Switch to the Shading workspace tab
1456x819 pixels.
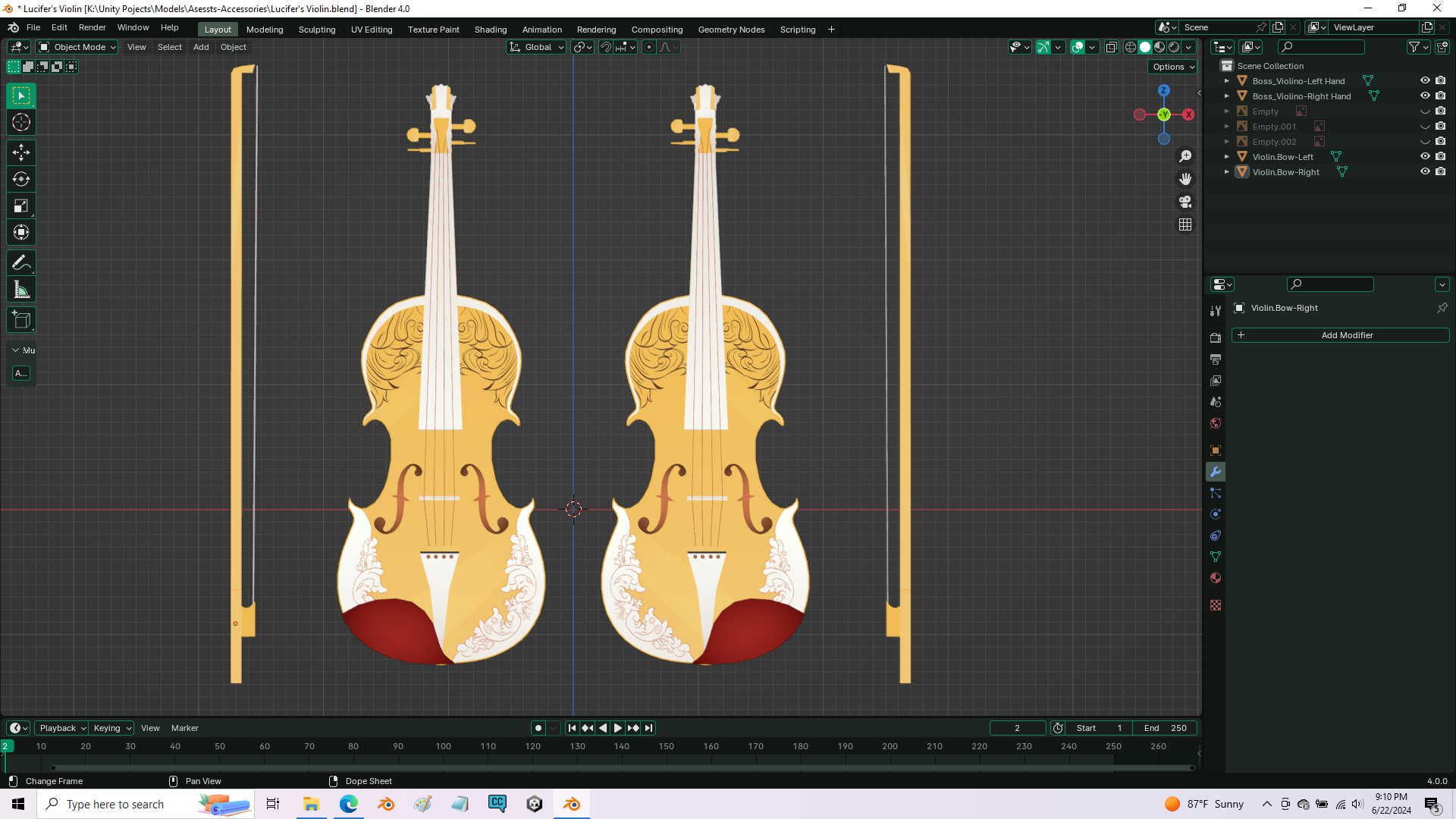click(x=491, y=30)
